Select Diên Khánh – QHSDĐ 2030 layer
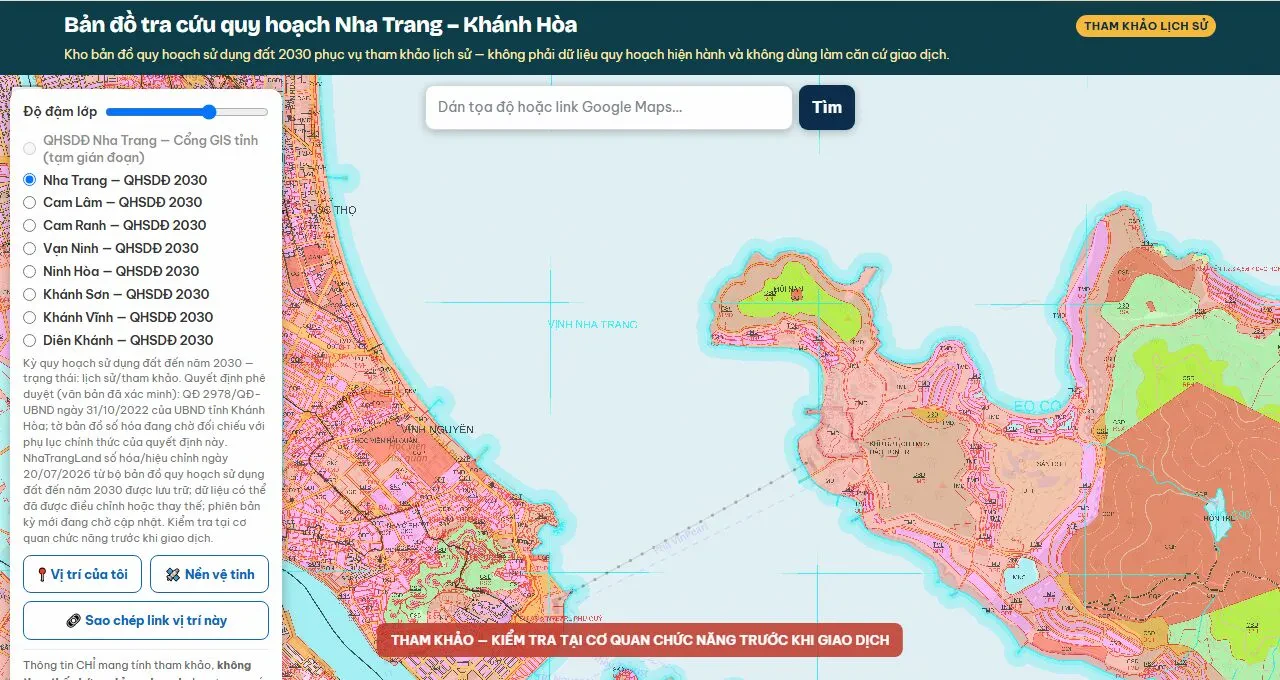 [x=30, y=341]
